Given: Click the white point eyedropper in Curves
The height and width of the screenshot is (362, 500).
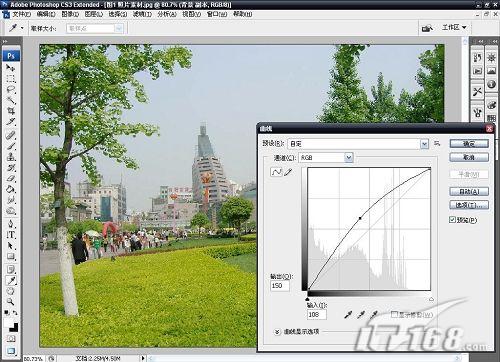Looking at the screenshot, I should pyautogui.click(x=374, y=314).
